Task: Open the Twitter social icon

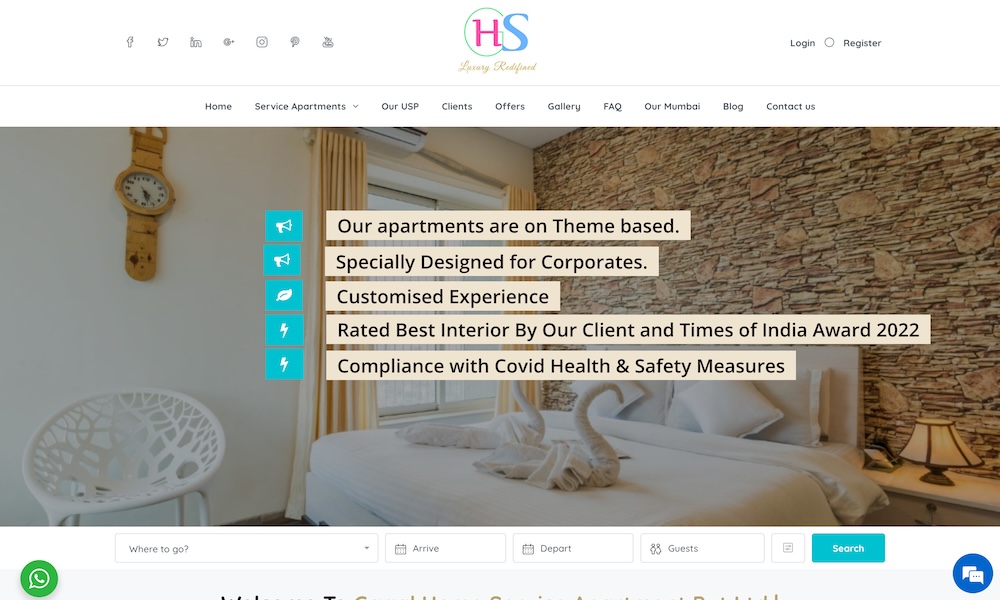Action: click(x=163, y=42)
